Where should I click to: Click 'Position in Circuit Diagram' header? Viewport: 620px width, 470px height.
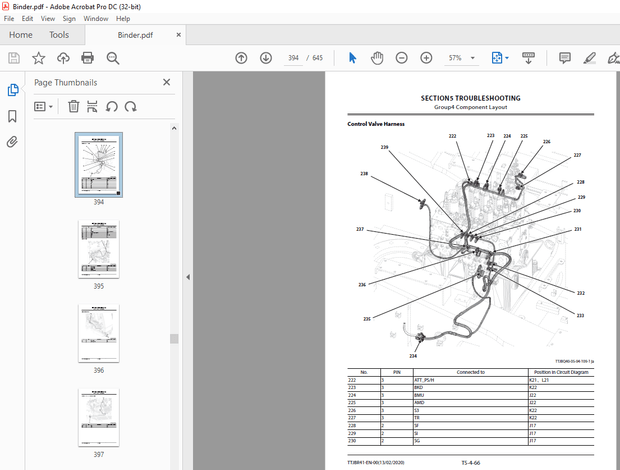click(561, 372)
